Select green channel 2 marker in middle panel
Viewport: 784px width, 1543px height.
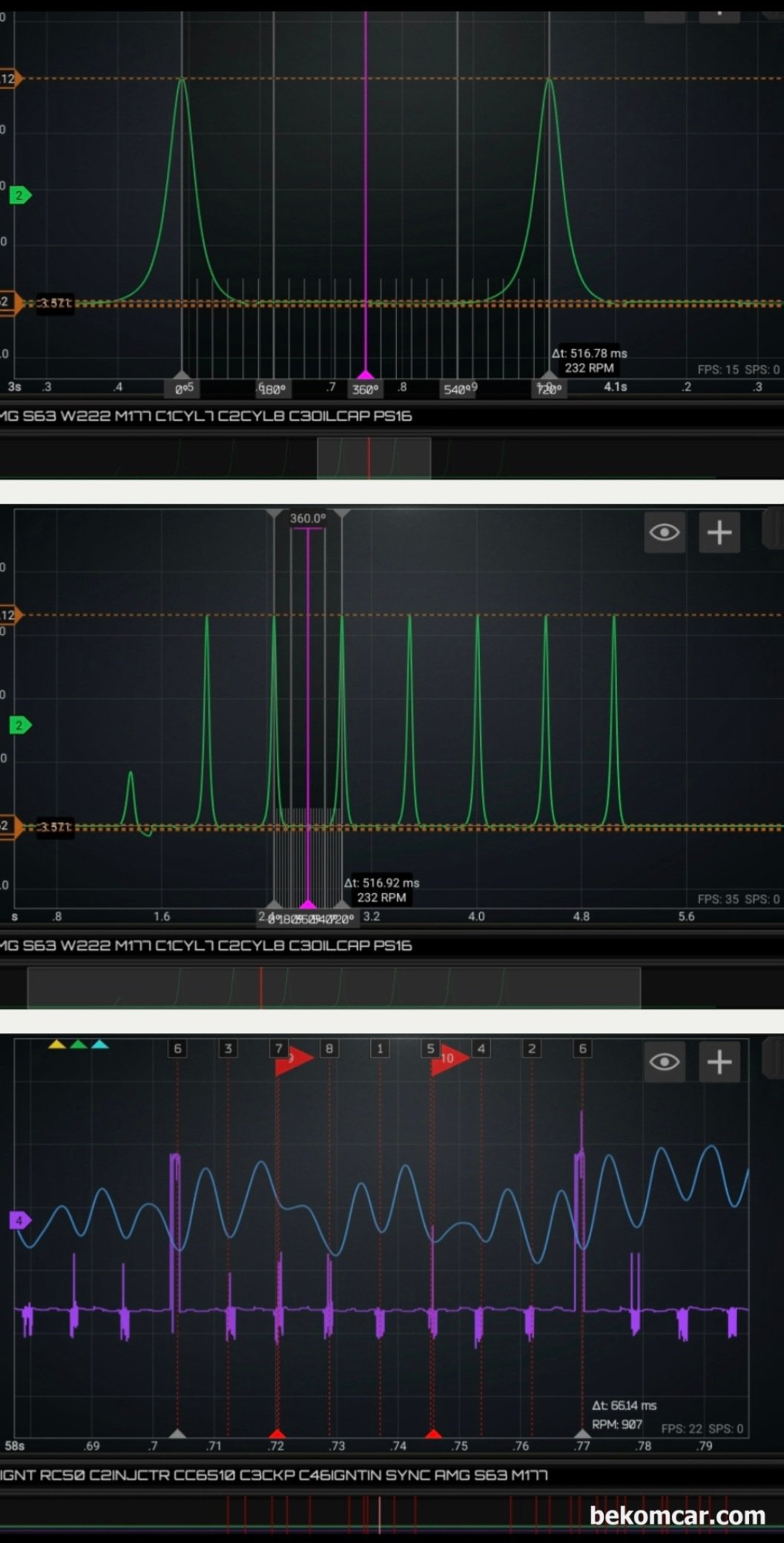[x=19, y=725]
